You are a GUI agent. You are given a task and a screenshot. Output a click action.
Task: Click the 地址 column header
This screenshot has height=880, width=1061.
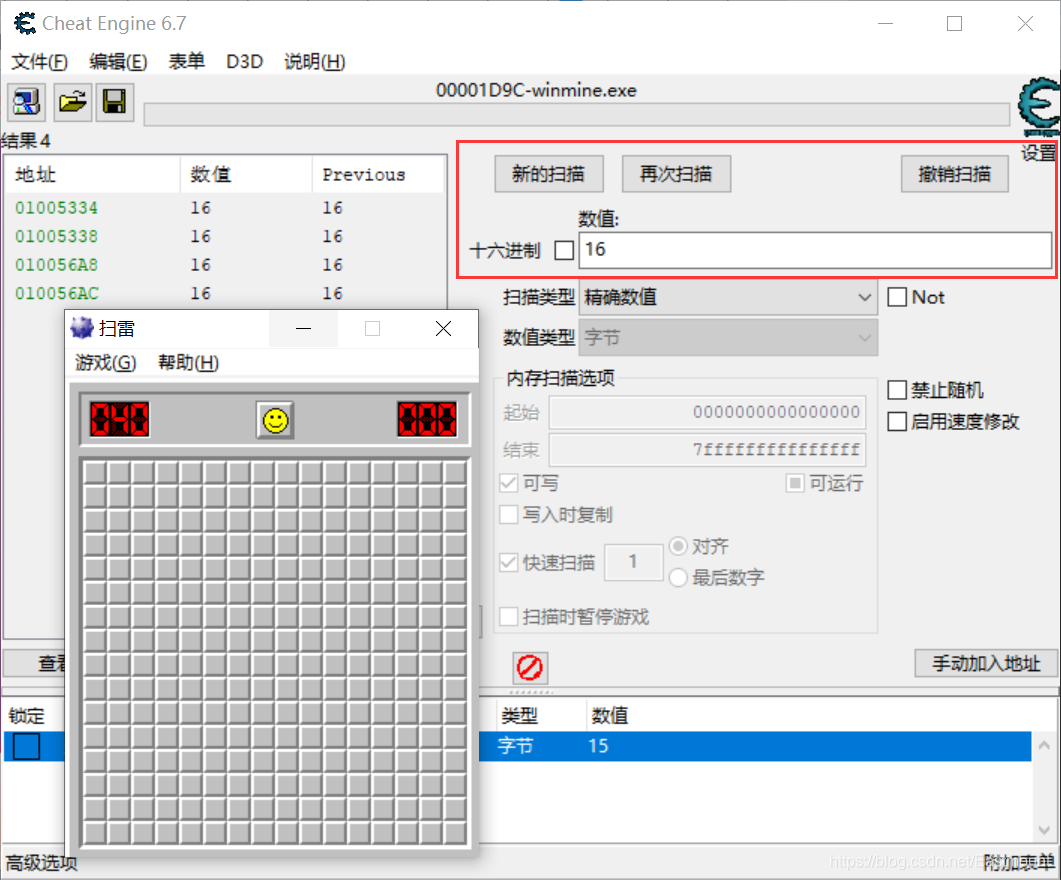(93, 175)
